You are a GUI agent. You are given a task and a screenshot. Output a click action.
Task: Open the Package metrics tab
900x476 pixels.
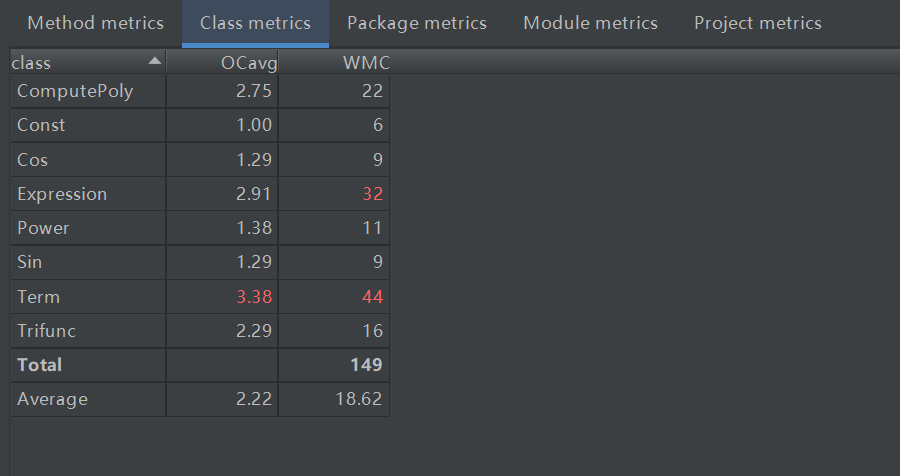(416, 23)
